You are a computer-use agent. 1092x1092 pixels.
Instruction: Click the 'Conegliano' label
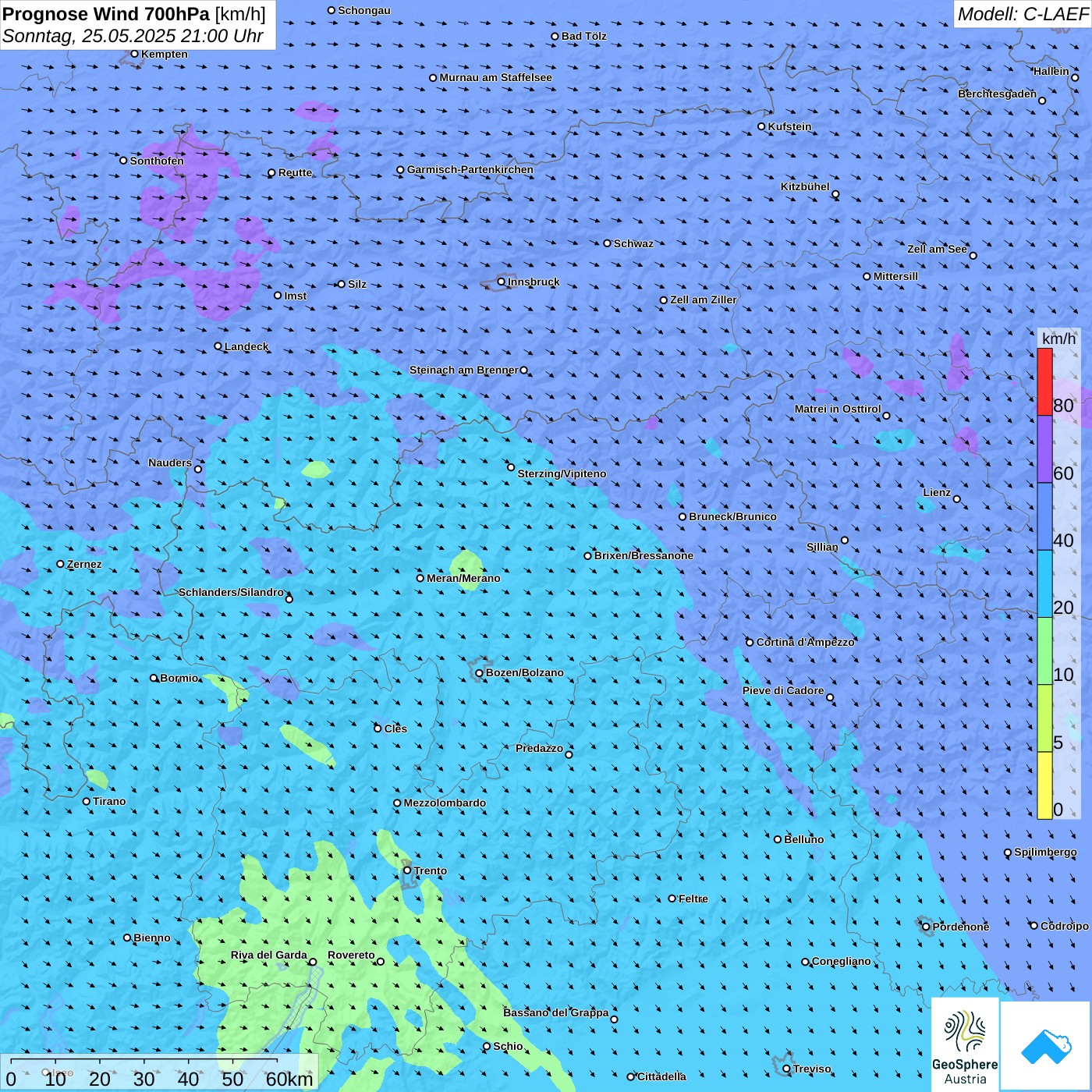point(842,961)
